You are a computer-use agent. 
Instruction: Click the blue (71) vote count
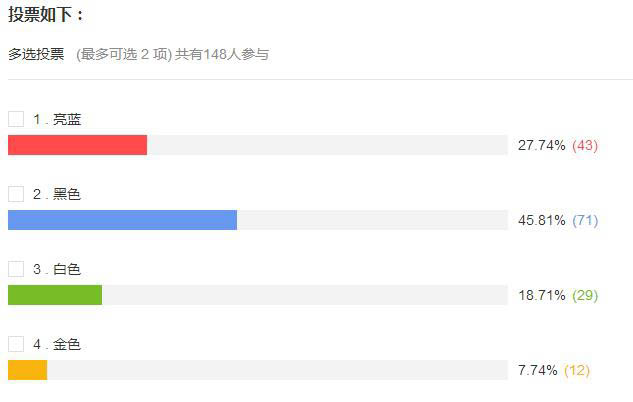tap(585, 220)
